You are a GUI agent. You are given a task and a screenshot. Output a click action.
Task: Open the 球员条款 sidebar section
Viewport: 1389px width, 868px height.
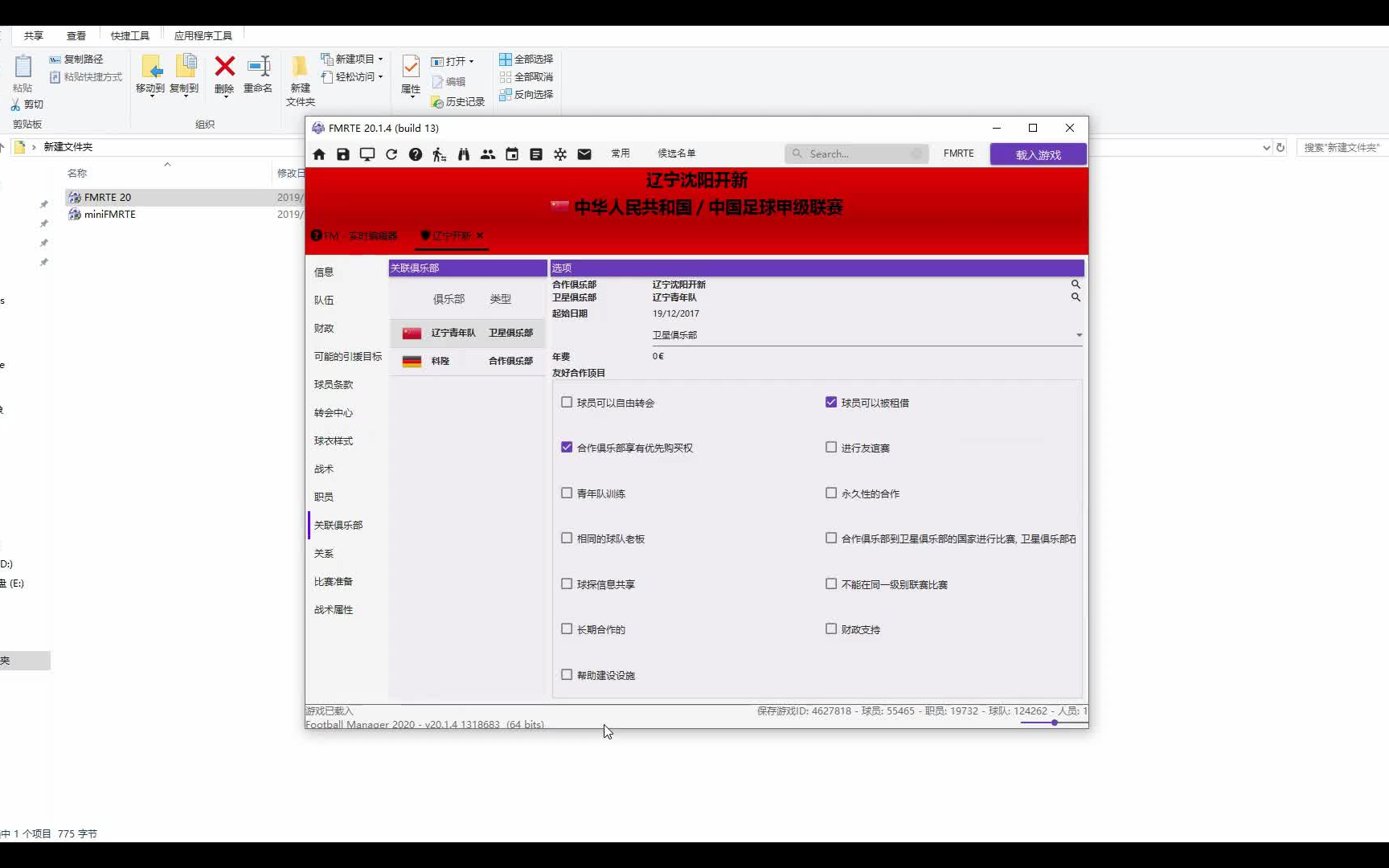pyautogui.click(x=334, y=385)
